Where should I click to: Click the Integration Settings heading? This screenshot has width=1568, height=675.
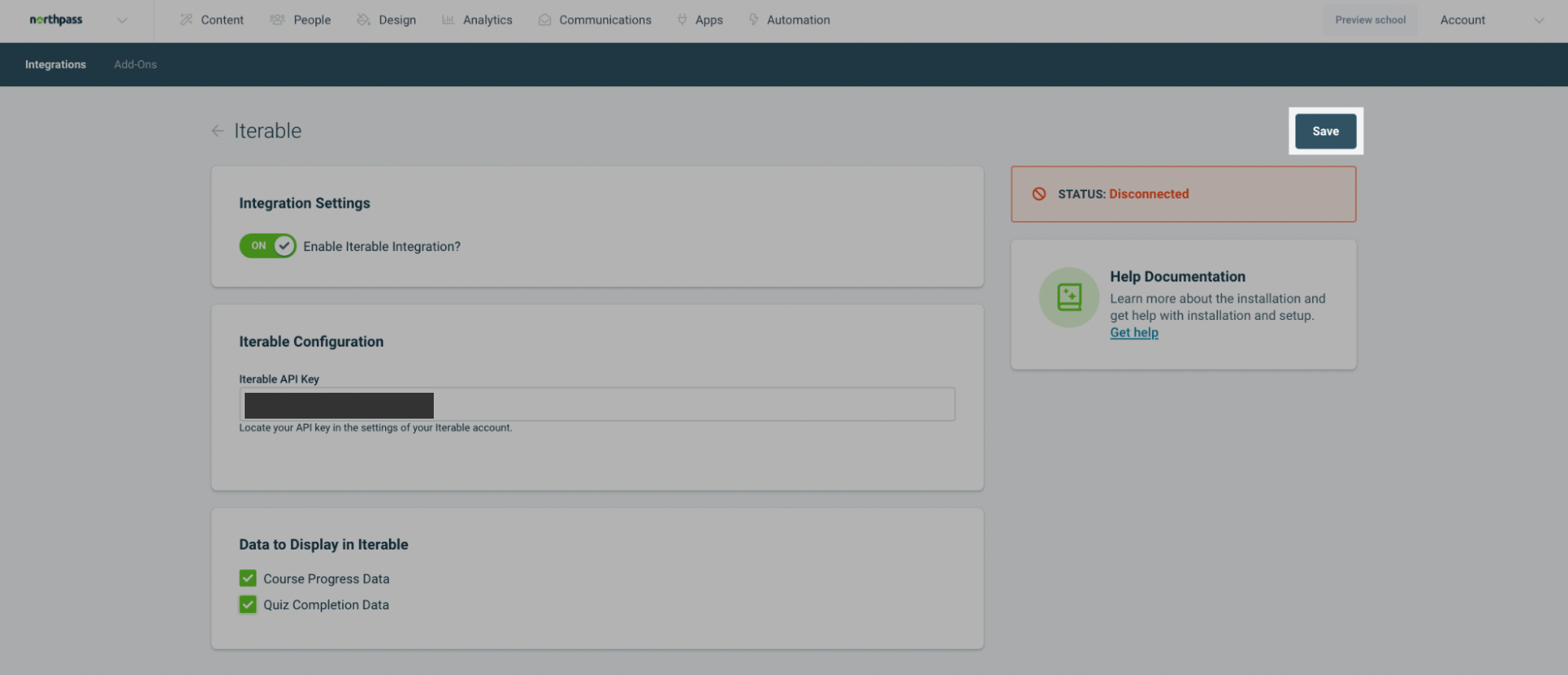click(304, 203)
